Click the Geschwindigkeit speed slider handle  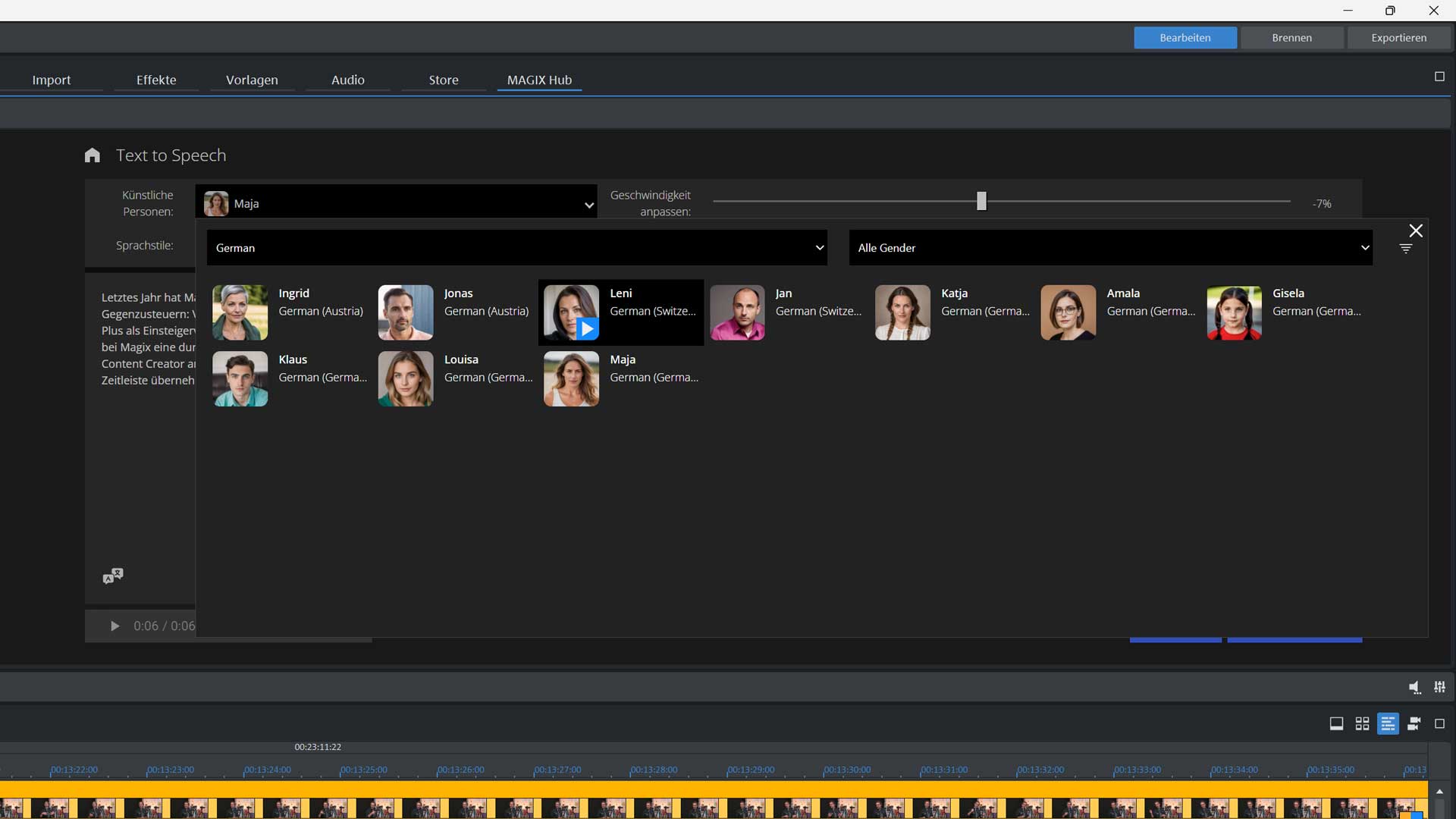click(981, 201)
